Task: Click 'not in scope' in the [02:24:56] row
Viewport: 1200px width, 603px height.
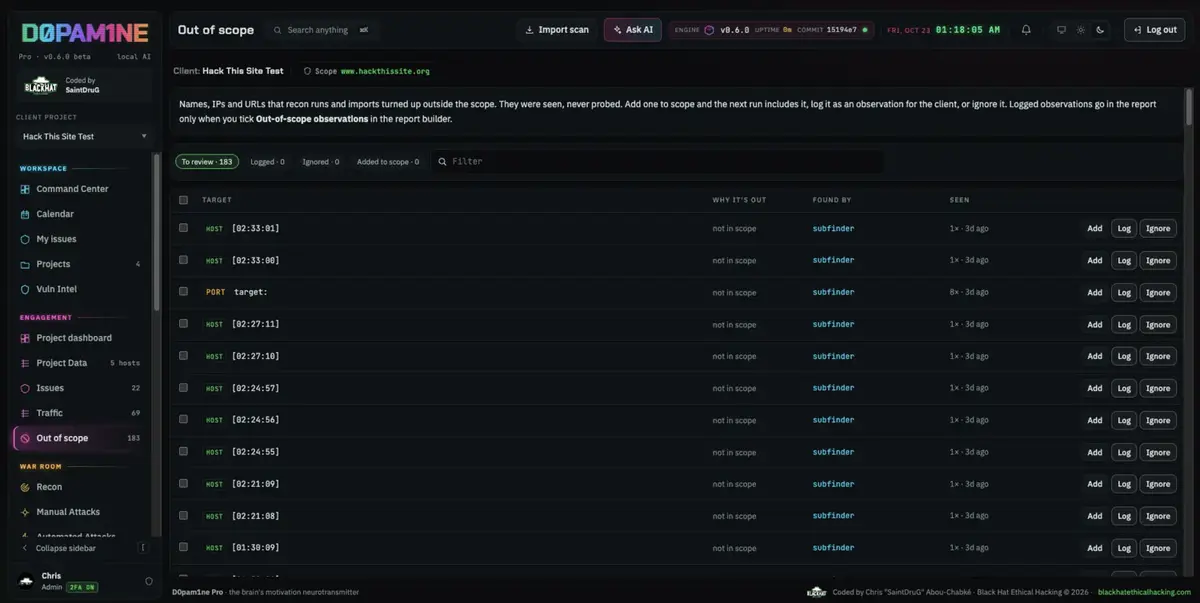Action: point(734,420)
